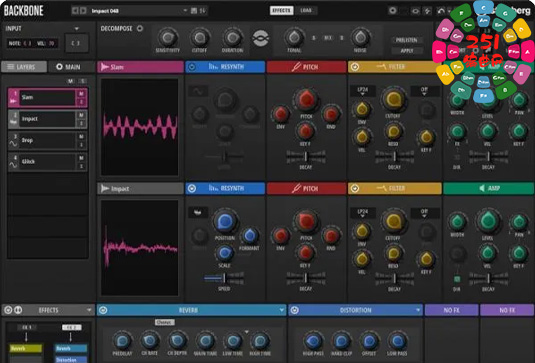Toggle the Reverb effect power
The image size is (535, 363).
click(103, 310)
